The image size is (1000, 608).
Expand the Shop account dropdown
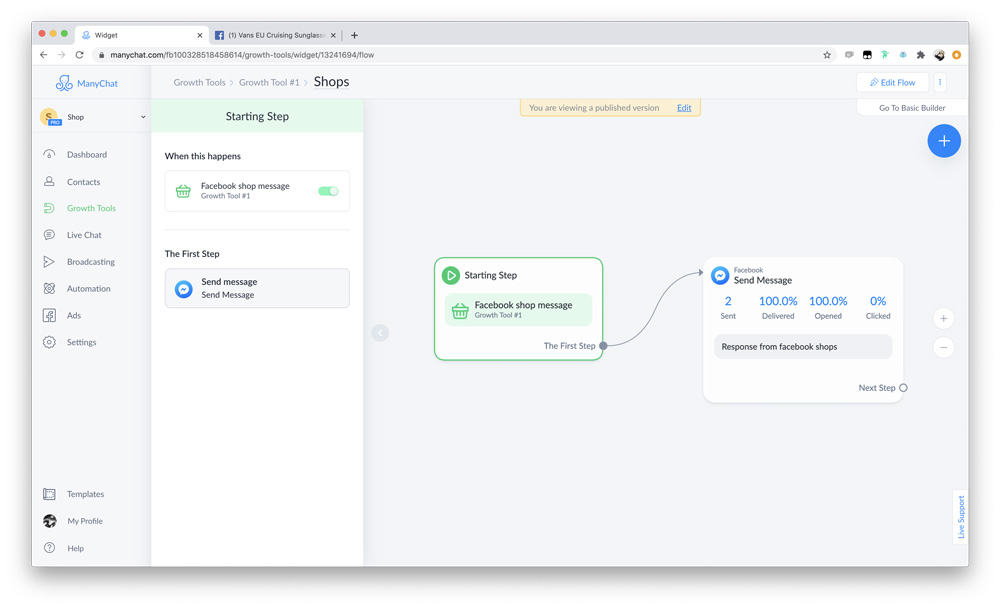pos(143,117)
